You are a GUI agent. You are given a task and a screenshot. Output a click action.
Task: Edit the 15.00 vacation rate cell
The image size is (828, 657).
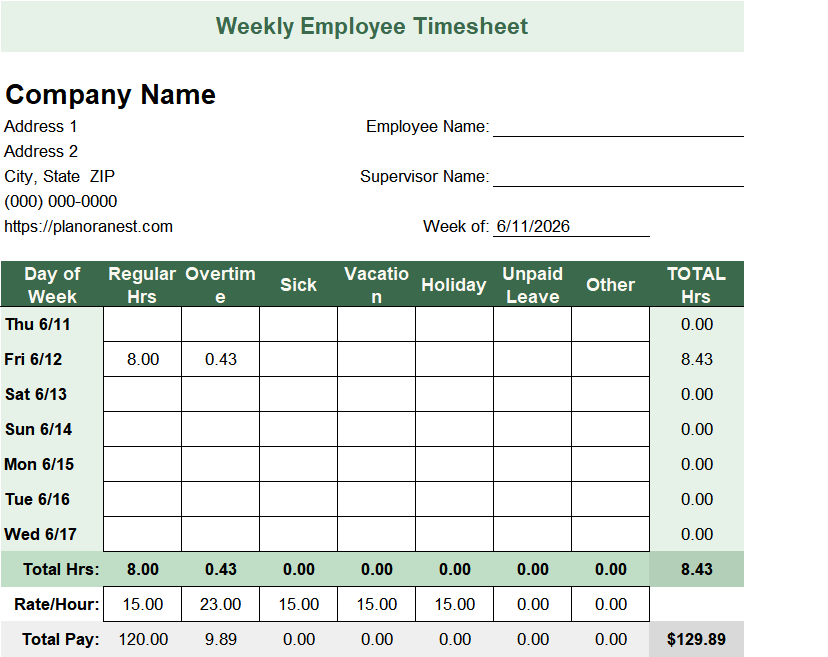377,604
